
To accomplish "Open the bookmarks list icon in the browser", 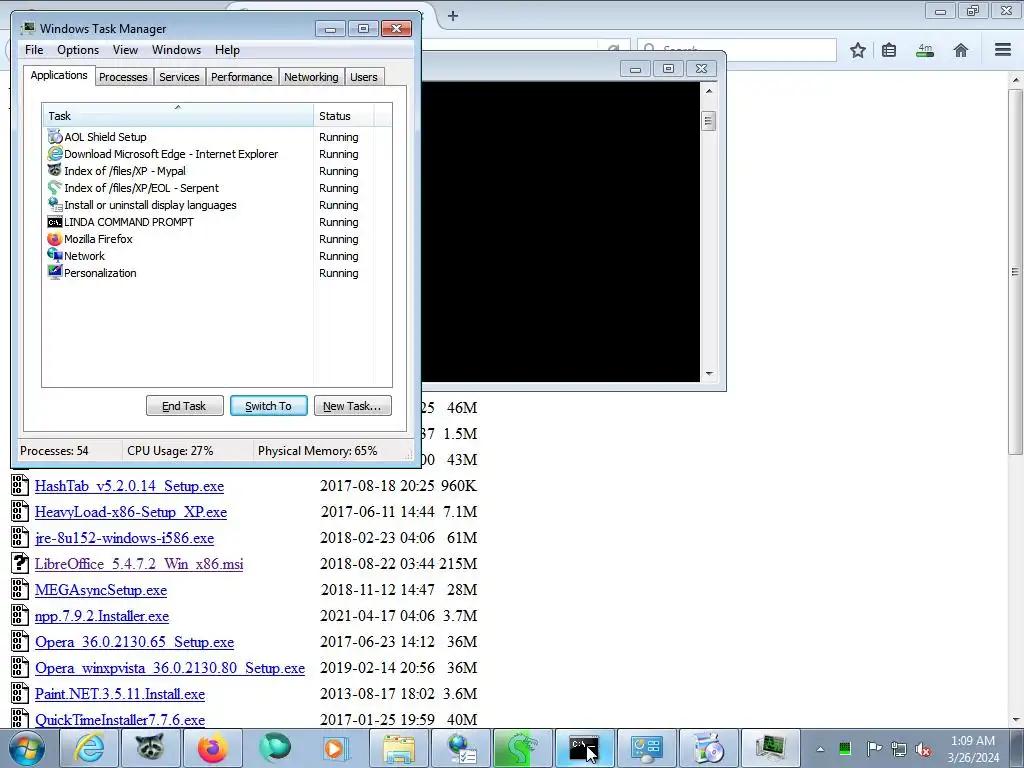I will coord(889,50).
